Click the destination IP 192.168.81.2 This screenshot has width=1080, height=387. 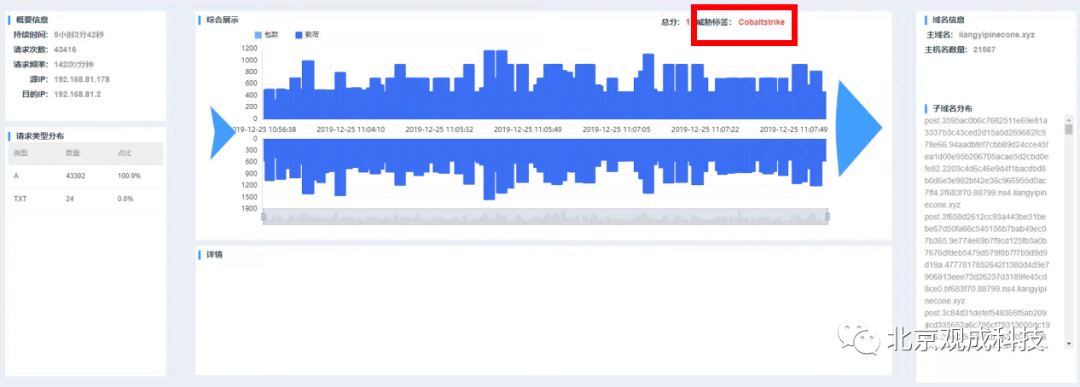point(77,94)
